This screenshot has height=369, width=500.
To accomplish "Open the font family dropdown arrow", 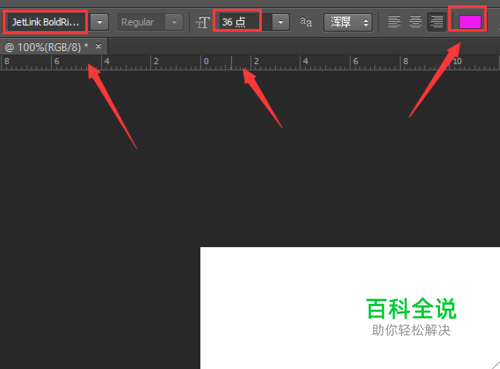I will pyautogui.click(x=99, y=23).
